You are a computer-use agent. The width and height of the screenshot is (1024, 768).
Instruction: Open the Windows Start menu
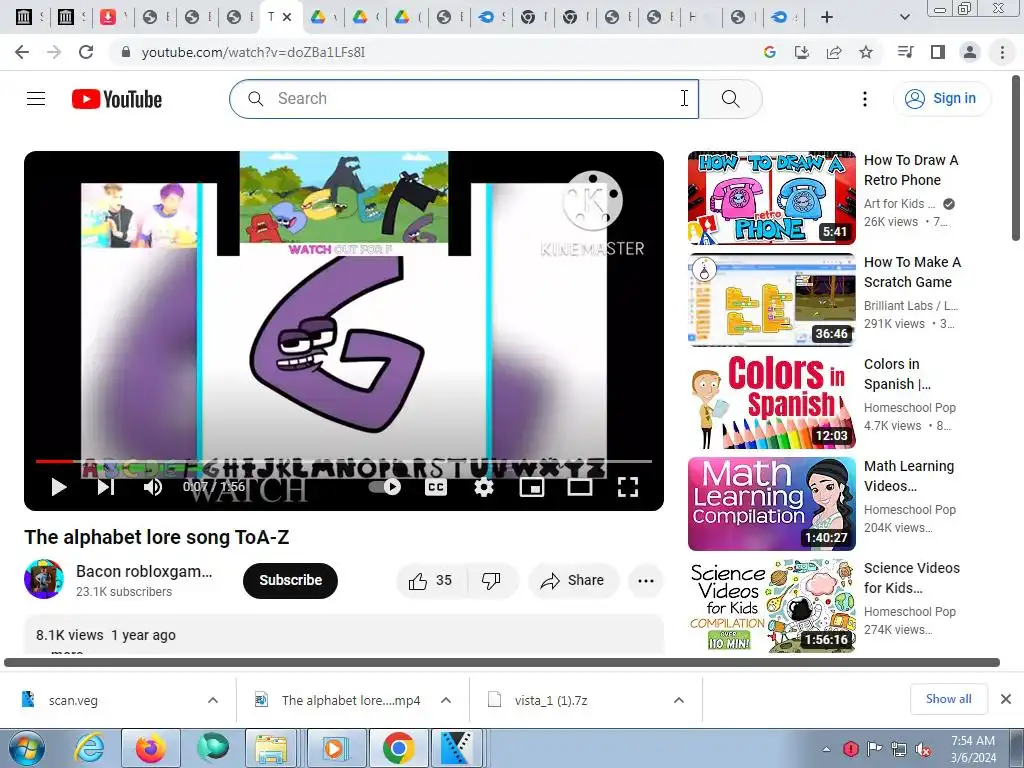[26, 748]
